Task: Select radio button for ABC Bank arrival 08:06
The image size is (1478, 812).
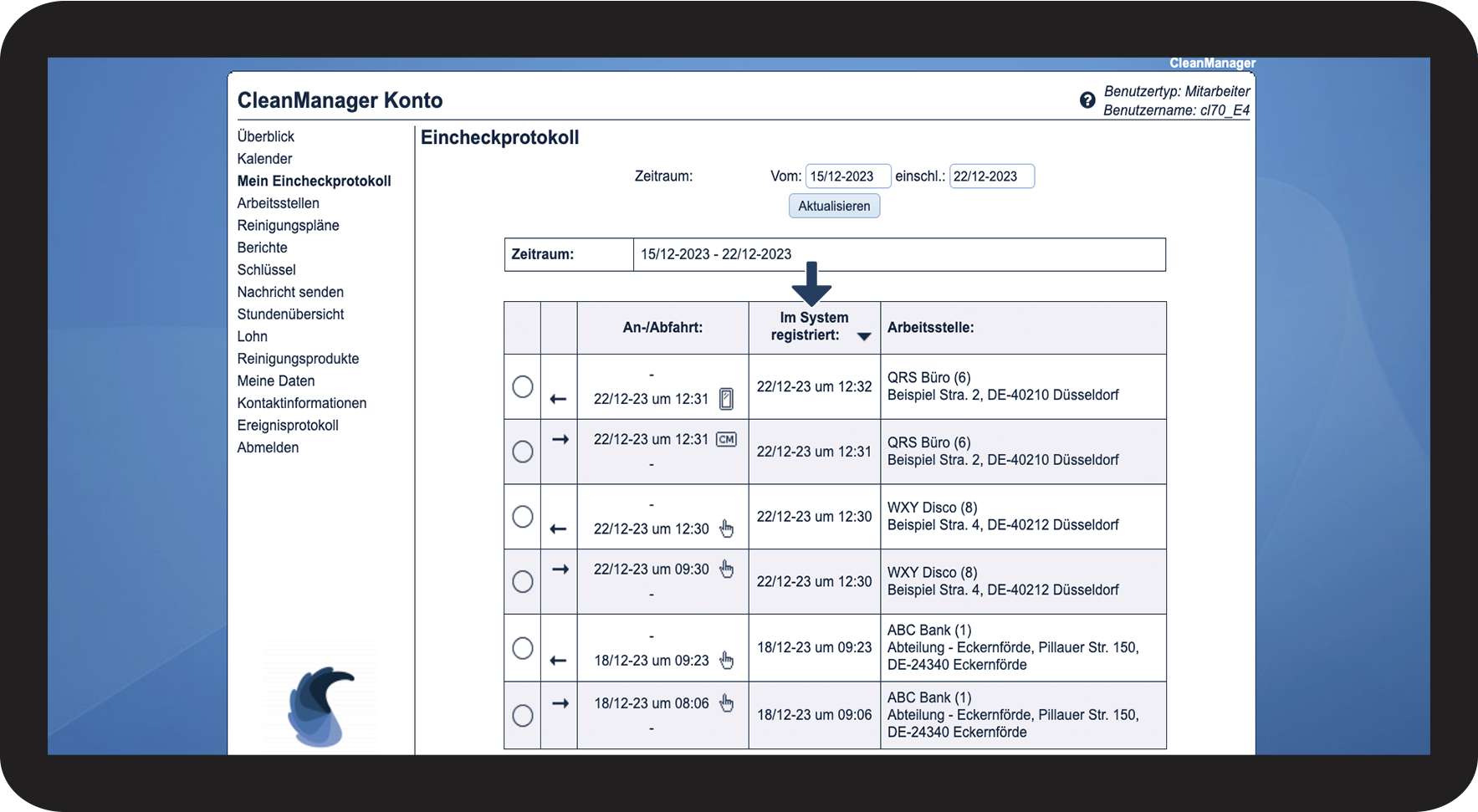Action: 523,715
